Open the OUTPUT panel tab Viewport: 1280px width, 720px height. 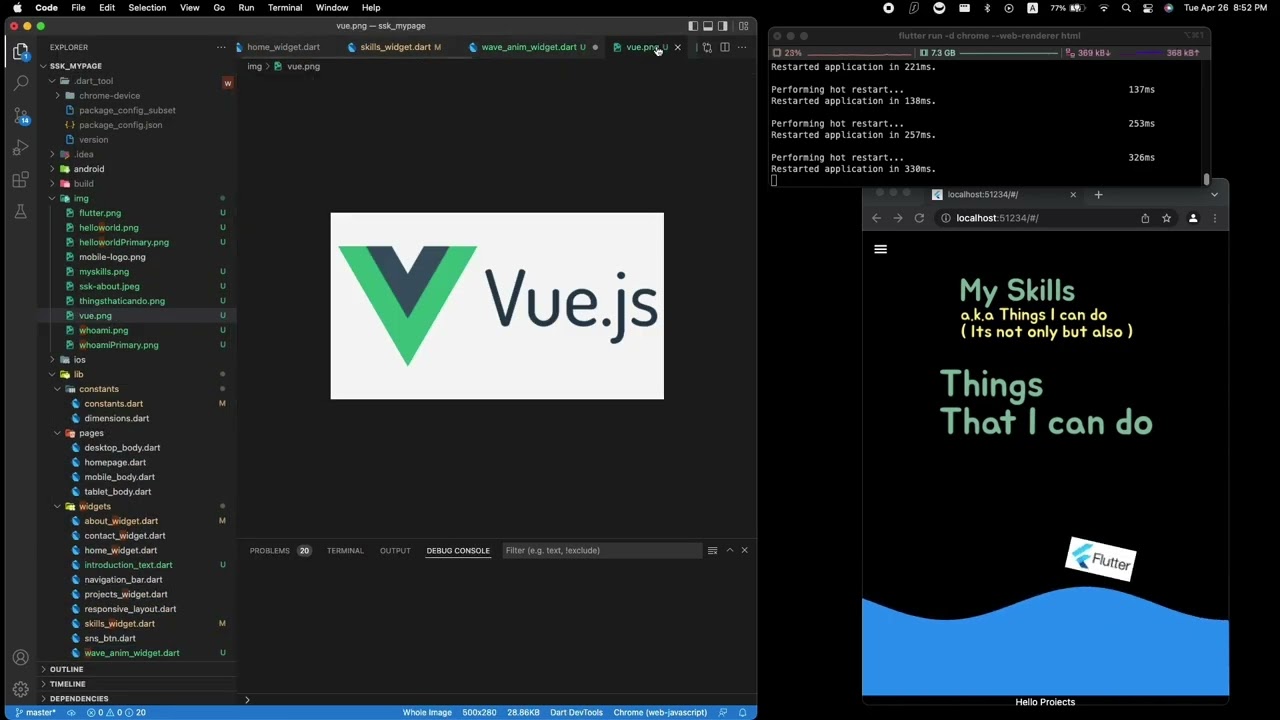click(x=395, y=550)
